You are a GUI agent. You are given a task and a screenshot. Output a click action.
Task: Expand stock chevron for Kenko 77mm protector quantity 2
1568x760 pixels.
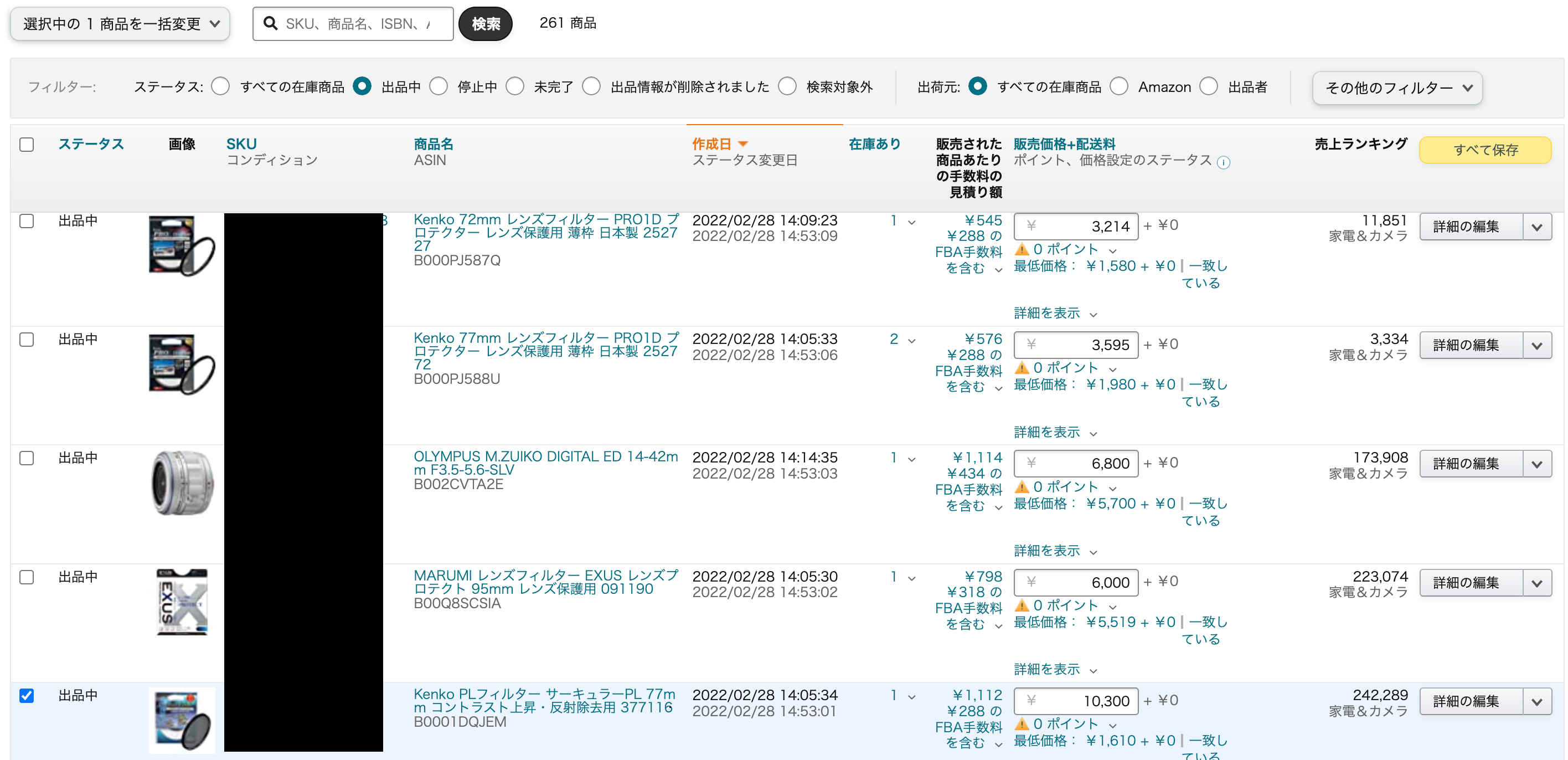(x=912, y=341)
